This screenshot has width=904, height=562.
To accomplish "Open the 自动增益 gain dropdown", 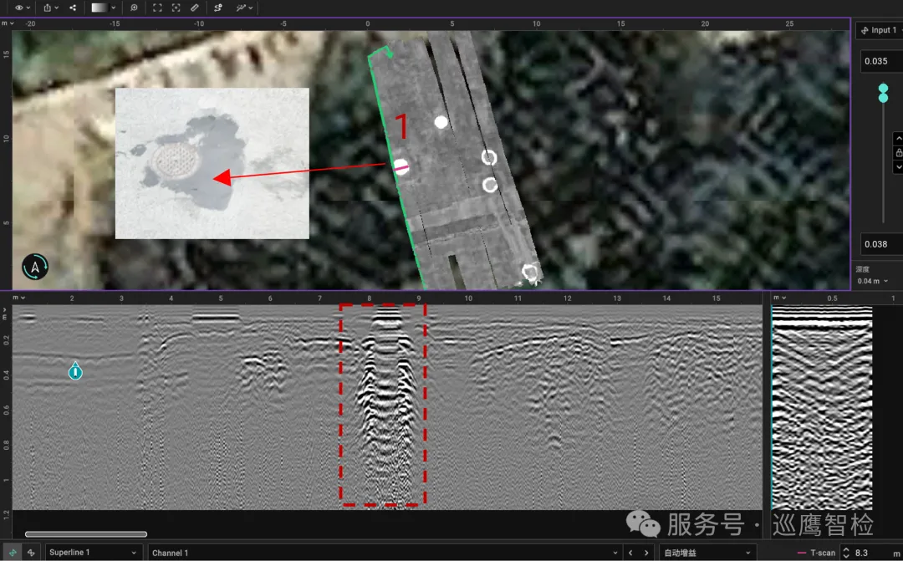I will pyautogui.click(x=706, y=552).
